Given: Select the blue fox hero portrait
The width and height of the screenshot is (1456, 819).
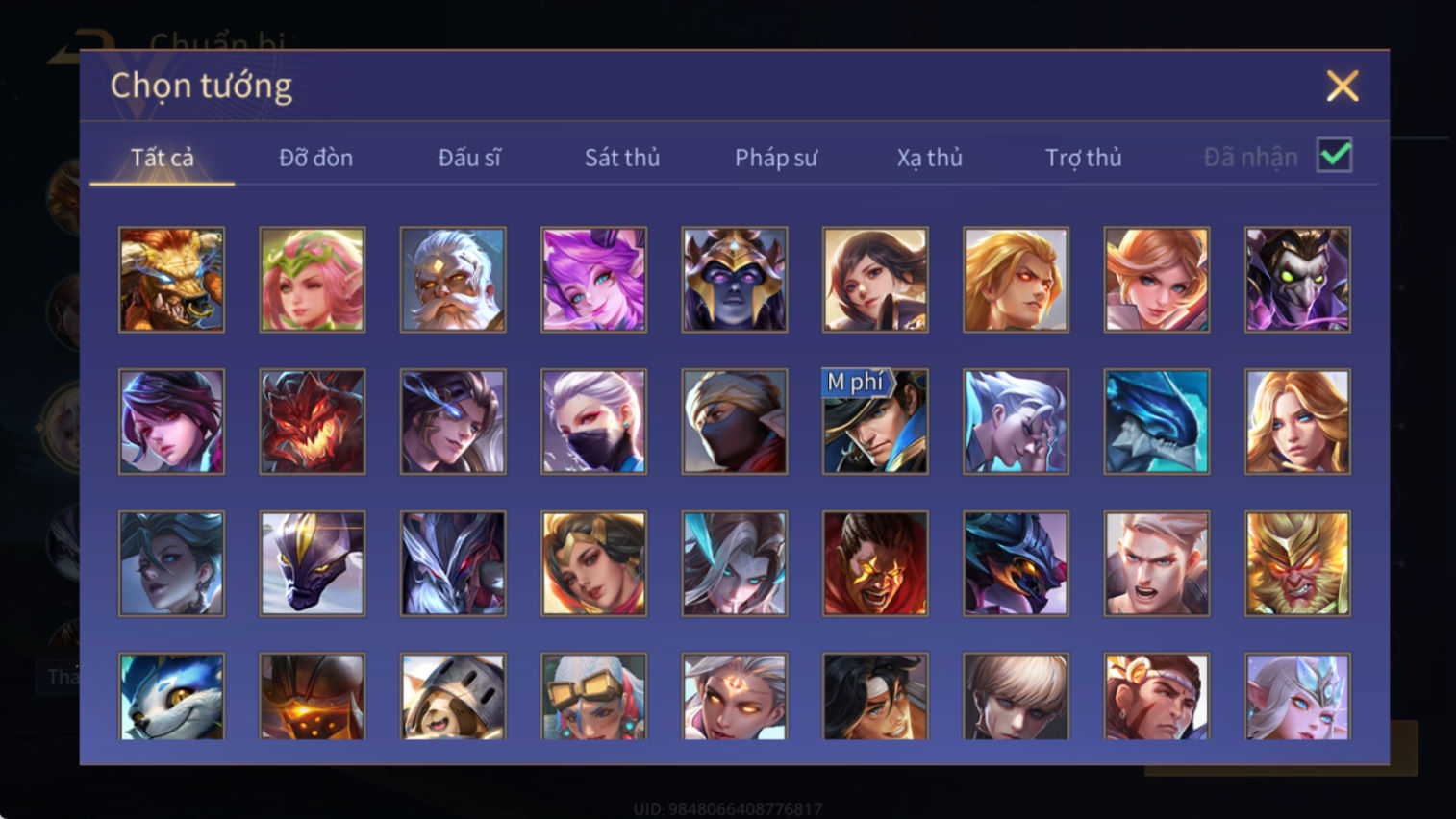Looking at the screenshot, I should click(x=171, y=696).
